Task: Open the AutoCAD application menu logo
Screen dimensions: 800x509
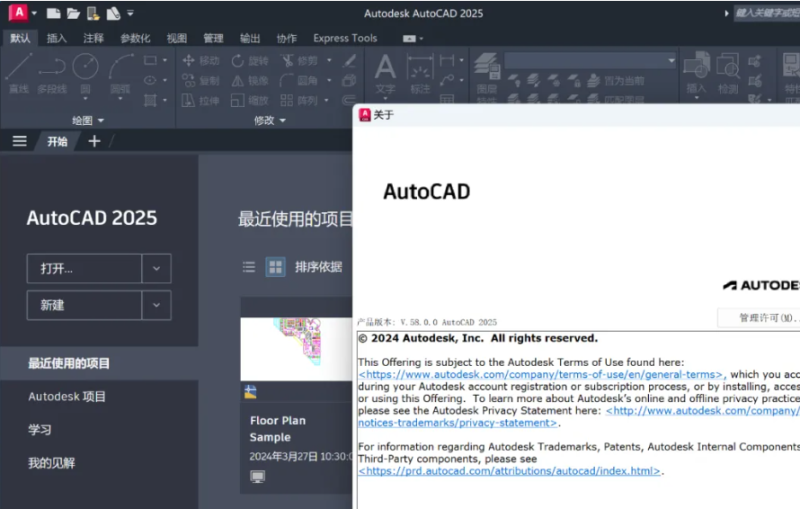Action: tap(19, 12)
